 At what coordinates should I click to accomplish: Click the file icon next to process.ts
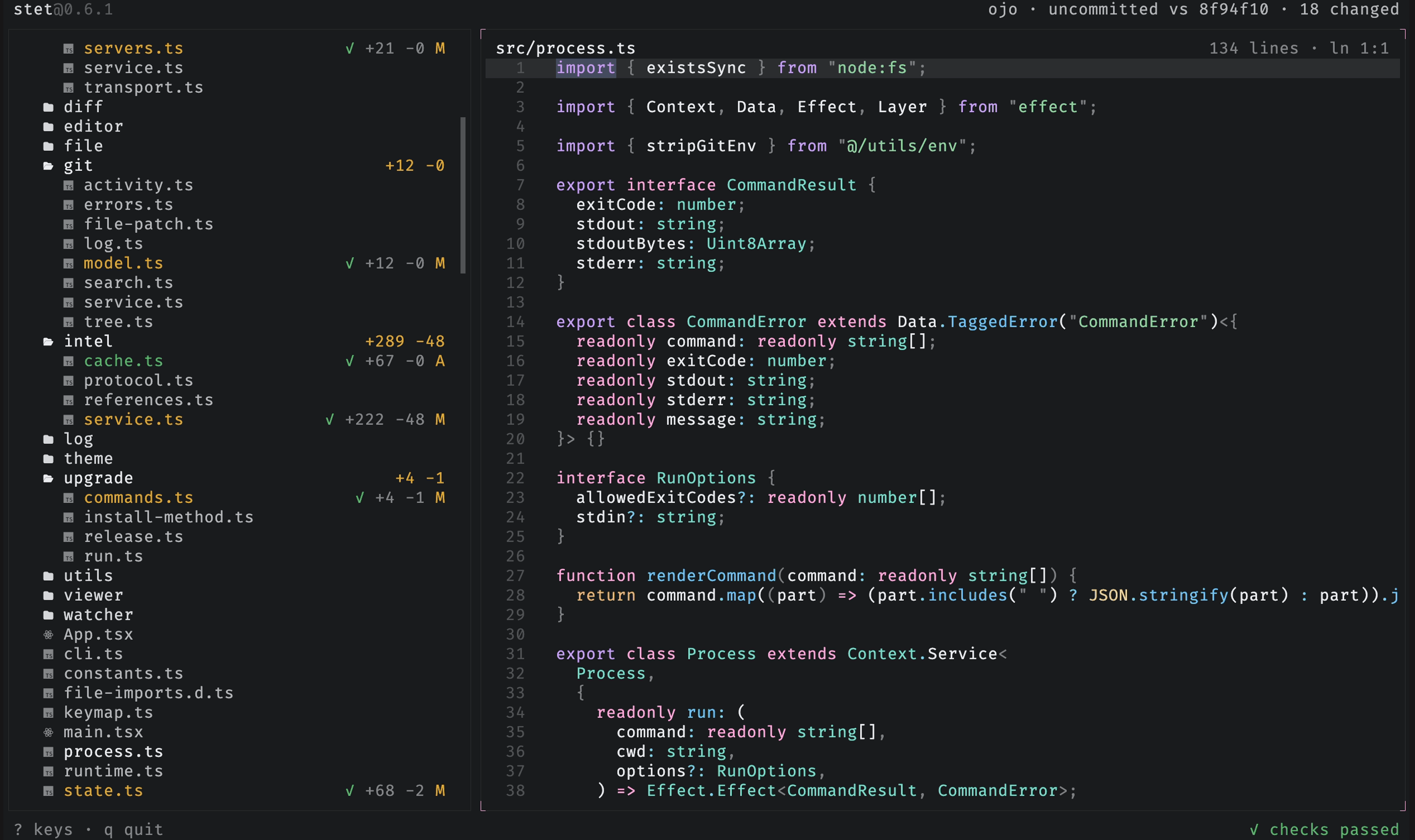[x=49, y=752]
